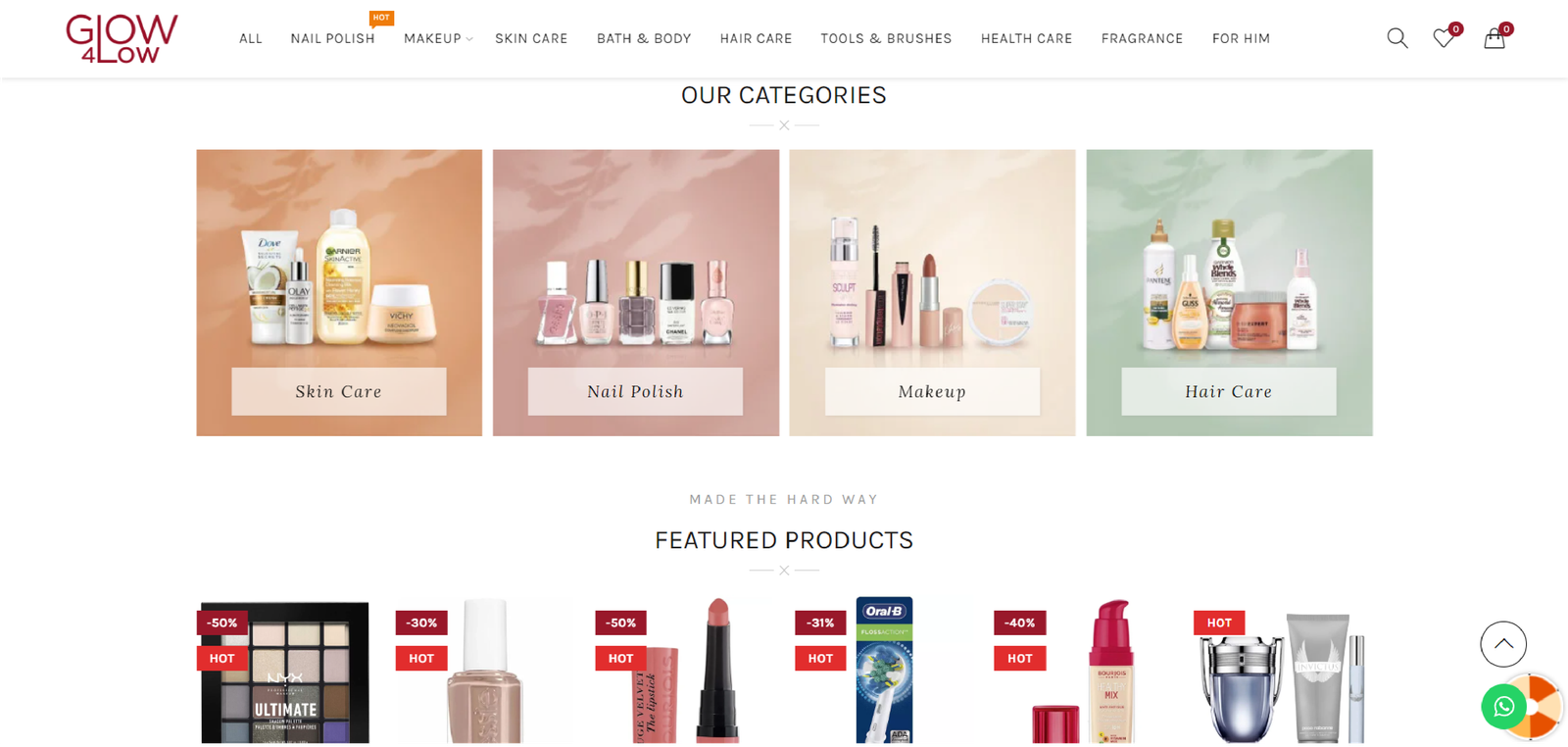This screenshot has width=1568, height=747.
Task: Open the Bourjois foundation product image
Action: 1085,672
